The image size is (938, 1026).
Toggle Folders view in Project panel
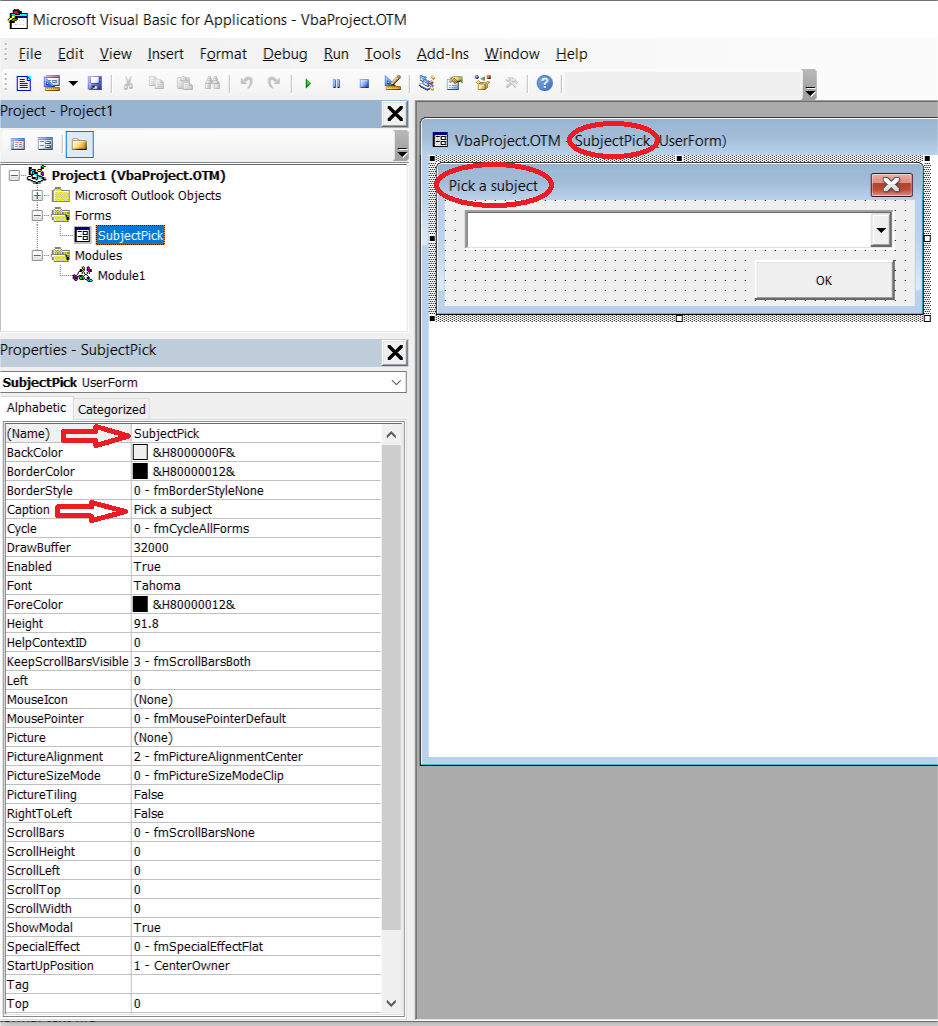[x=79, y=145]
